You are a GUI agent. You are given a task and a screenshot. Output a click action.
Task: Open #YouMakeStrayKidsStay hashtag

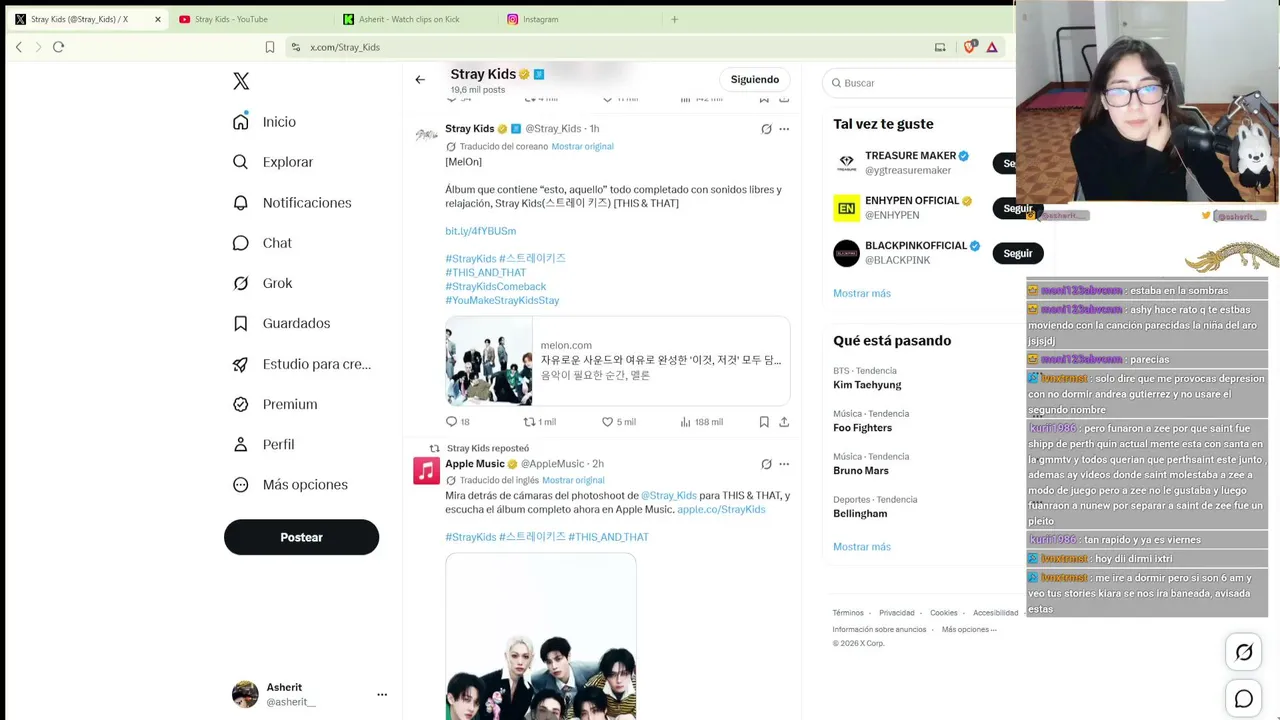tap(502, 300)
